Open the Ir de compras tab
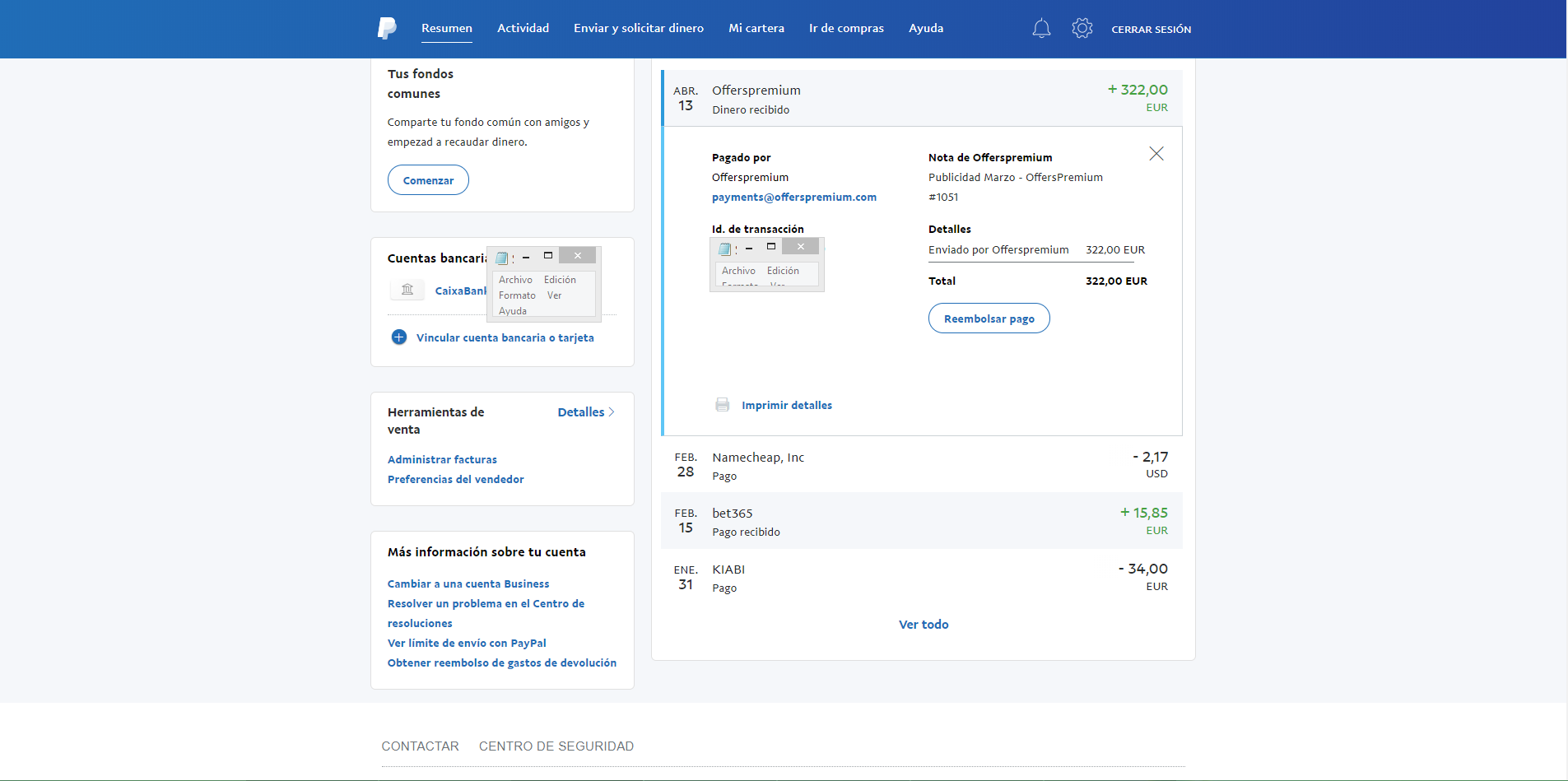This screenshot has height=781, width=1568. click(x=846, y=28)
